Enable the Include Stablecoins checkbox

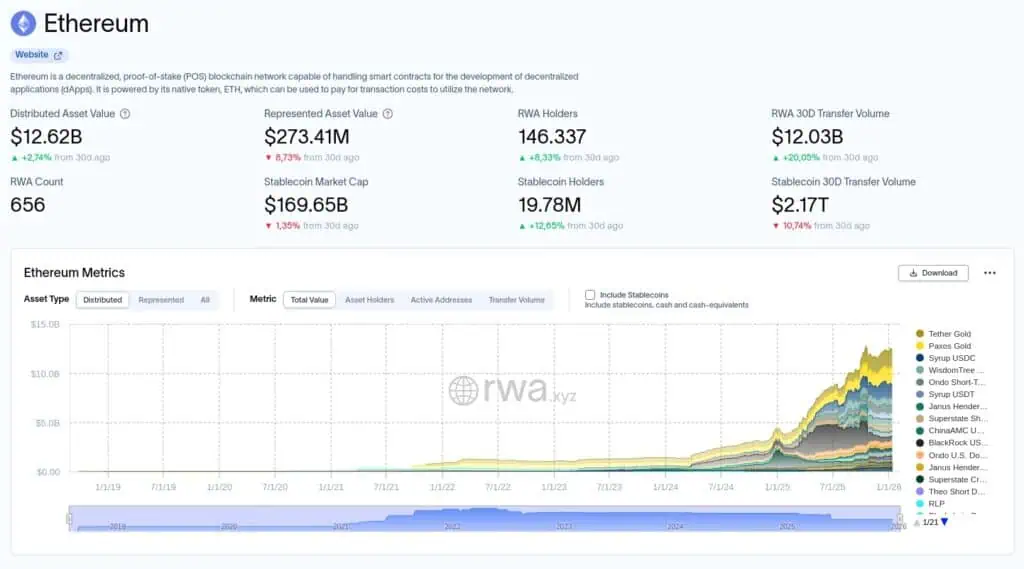click(590, 295)
